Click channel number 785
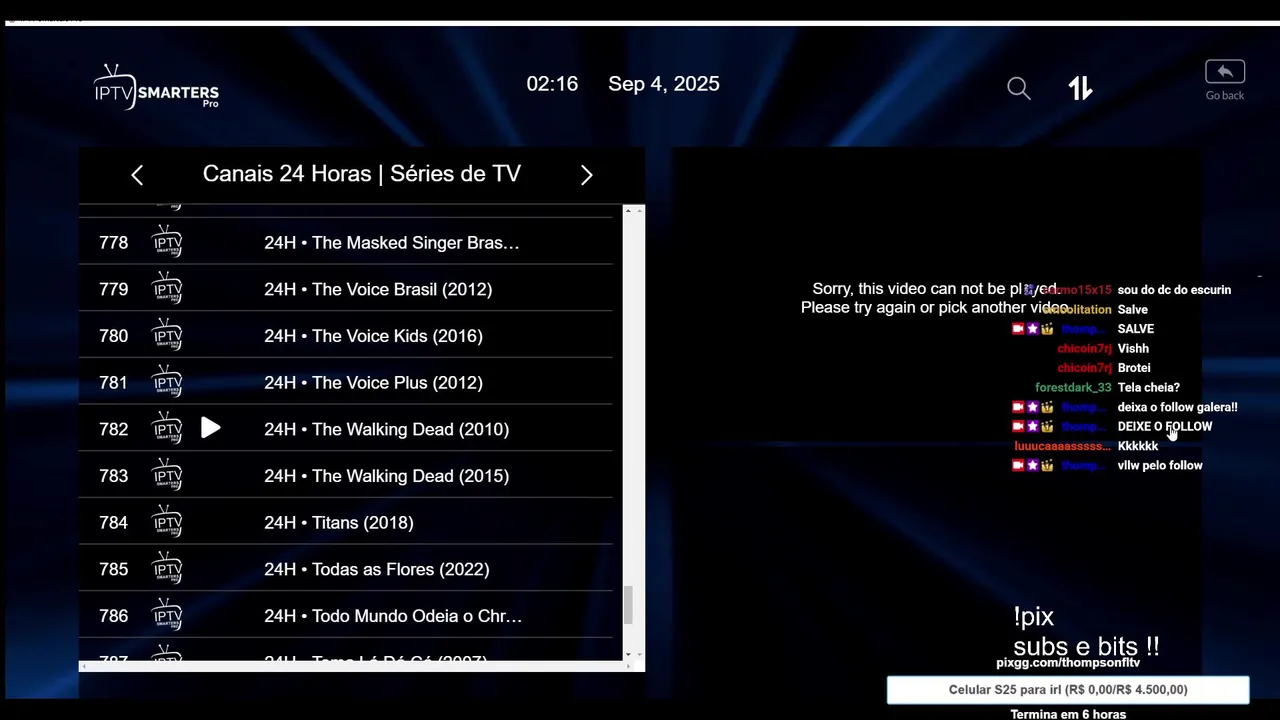This screenshot has width=1280, height=720. [113, 569]
